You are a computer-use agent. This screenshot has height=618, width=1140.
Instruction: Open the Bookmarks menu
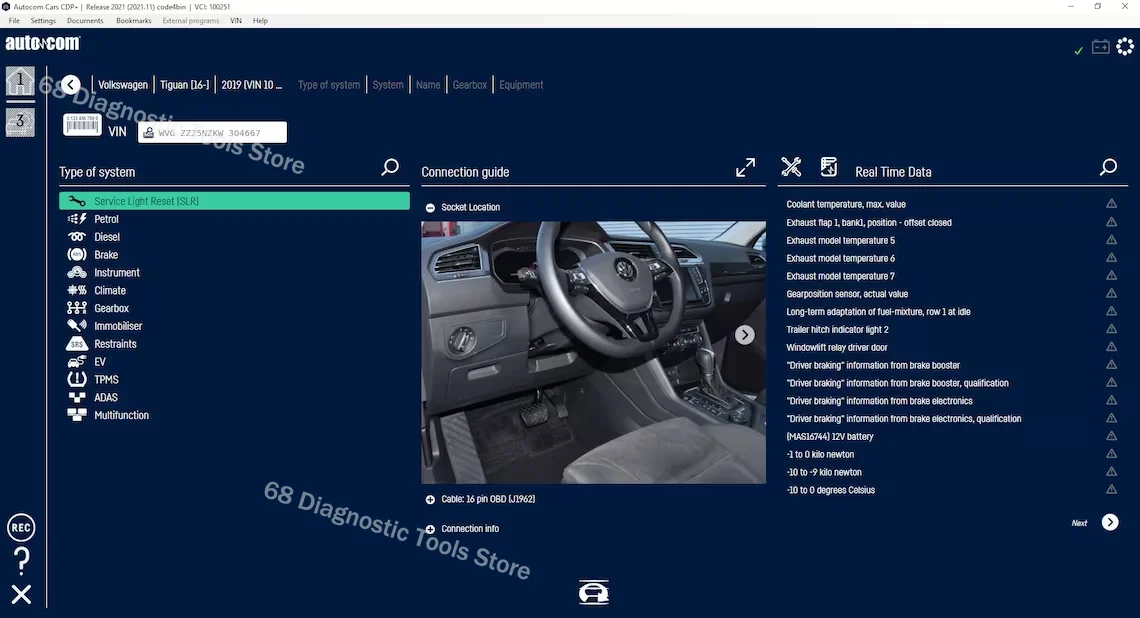click(134, 20)
